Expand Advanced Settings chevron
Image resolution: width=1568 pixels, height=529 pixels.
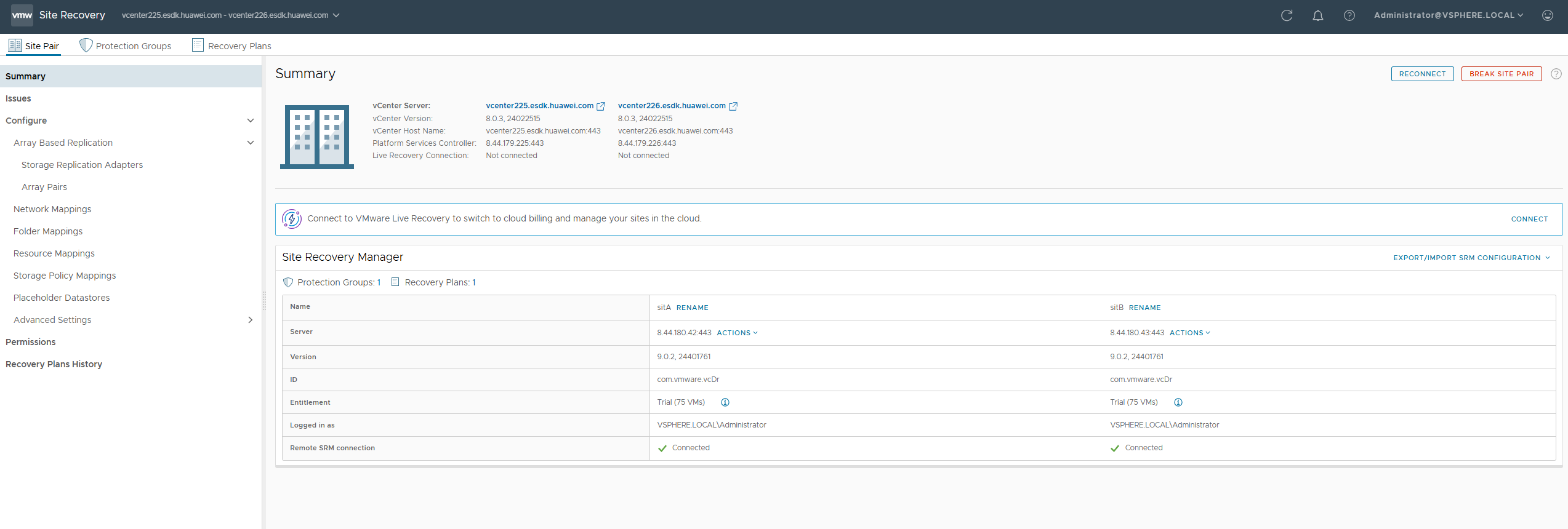[251, 320]
